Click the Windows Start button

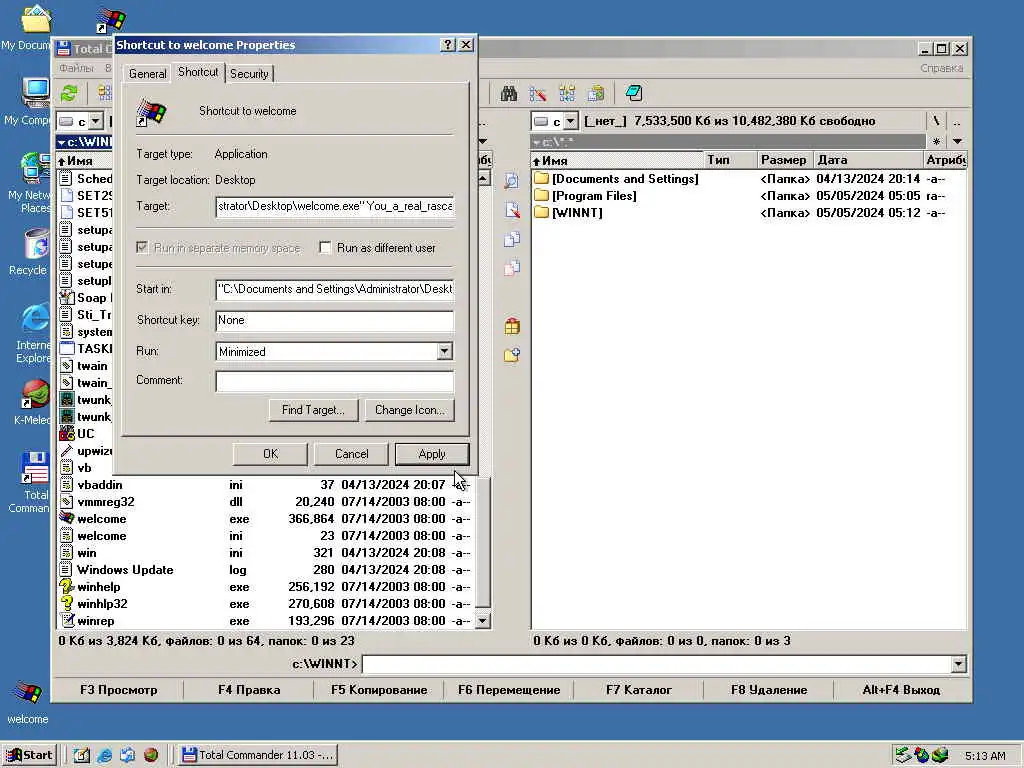click(29, 755)
